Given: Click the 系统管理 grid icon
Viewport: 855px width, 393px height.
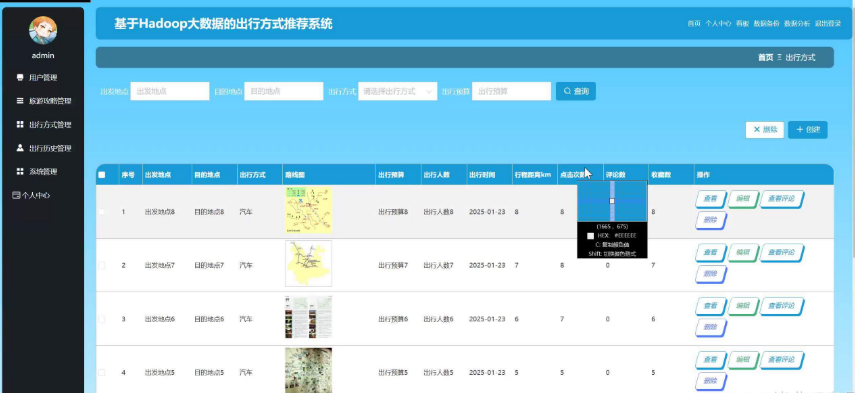Looking at the screenshot, I should (x=20, y=171).
